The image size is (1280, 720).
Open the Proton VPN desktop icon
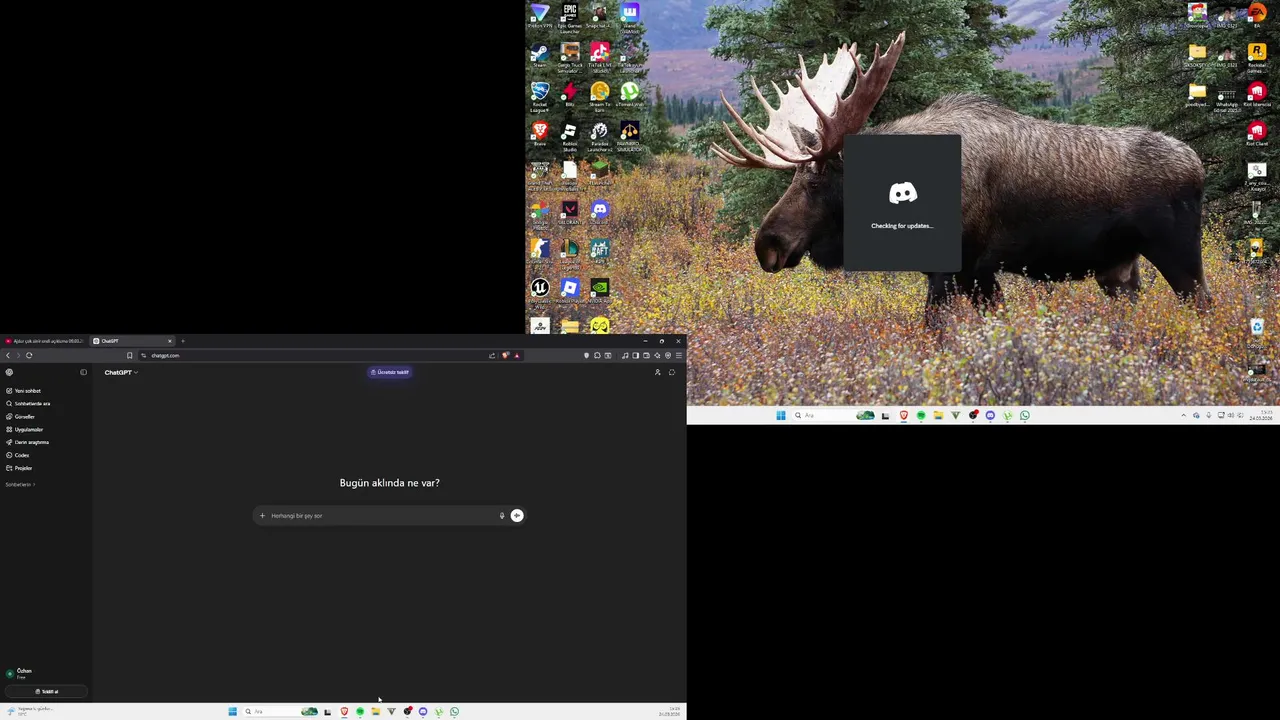point(540,16)
